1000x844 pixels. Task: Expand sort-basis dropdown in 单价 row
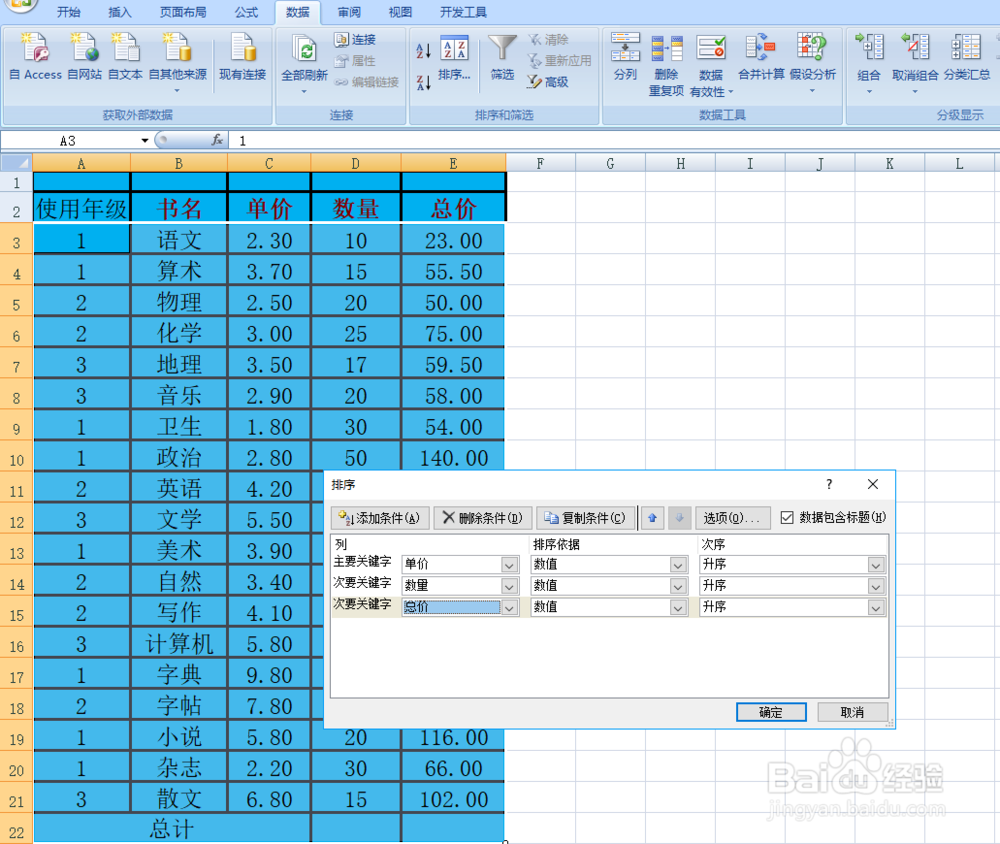[x=678, y=565]
